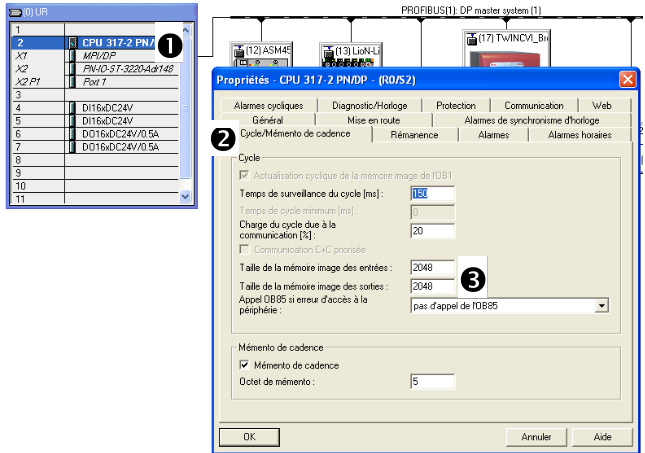Click the Annuler button

[x=536, y=437]
